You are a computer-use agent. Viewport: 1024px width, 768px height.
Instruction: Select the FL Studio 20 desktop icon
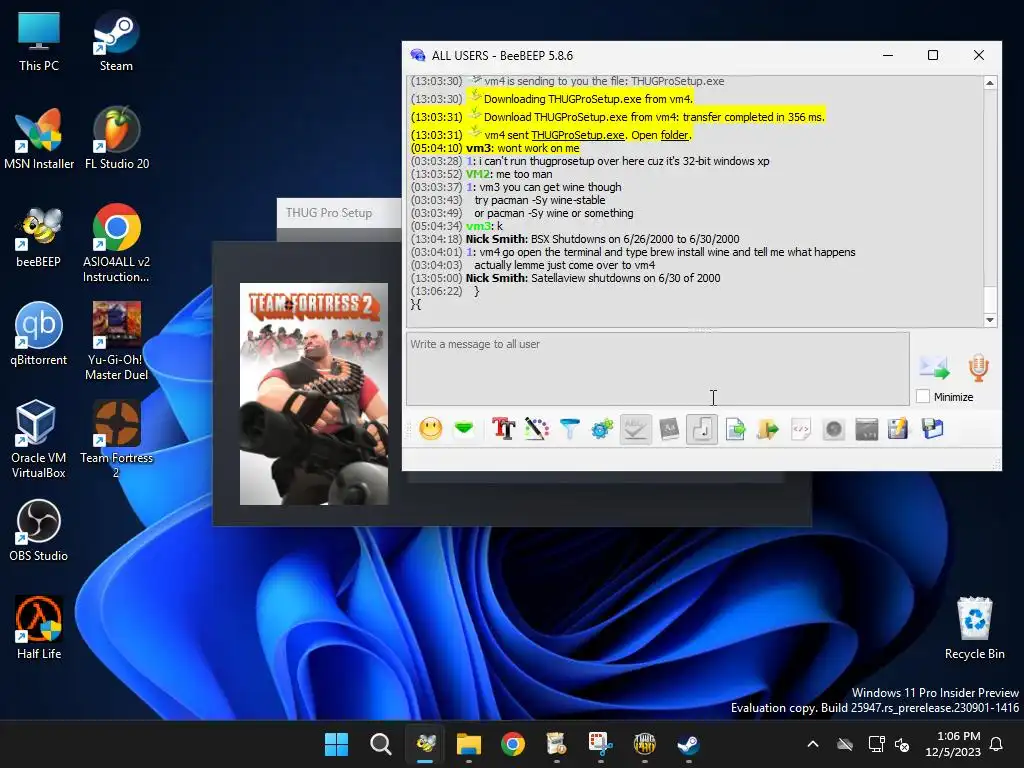coord(117,139)
